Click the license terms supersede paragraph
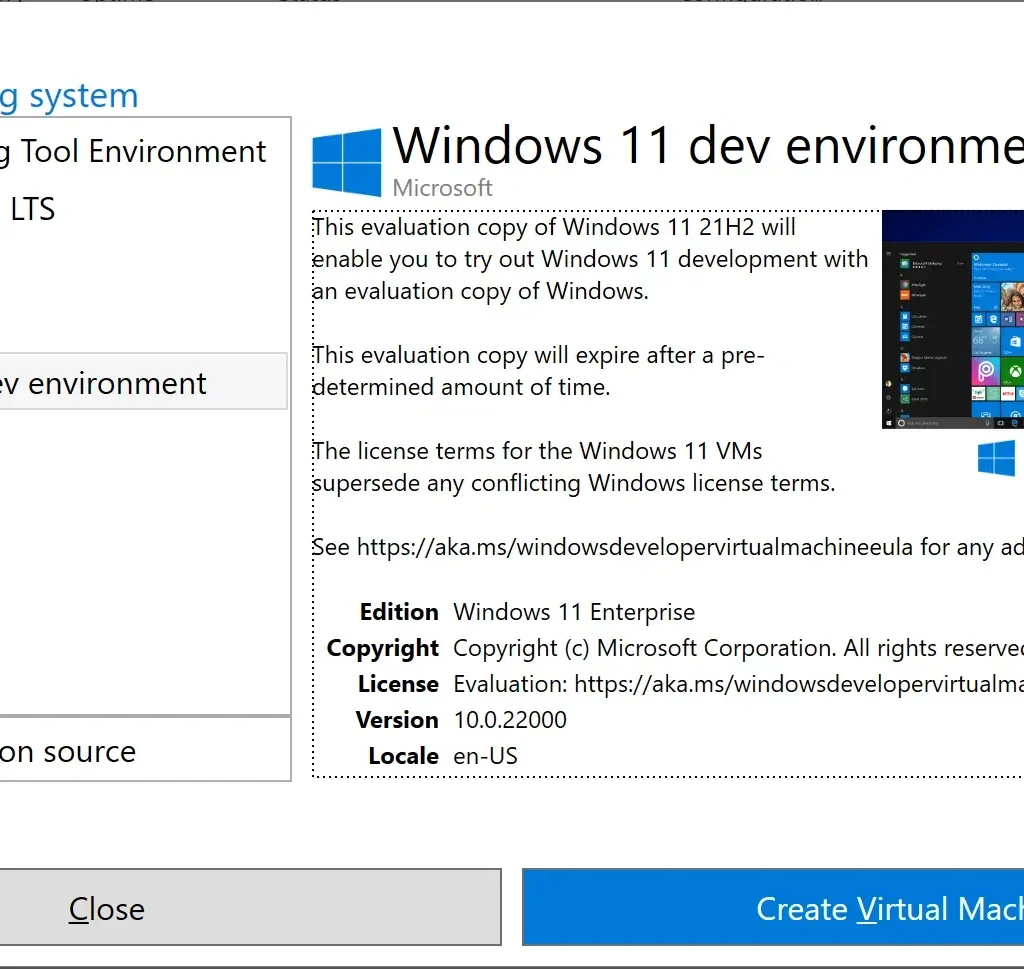1024x969 pixels. click(573, 467)
